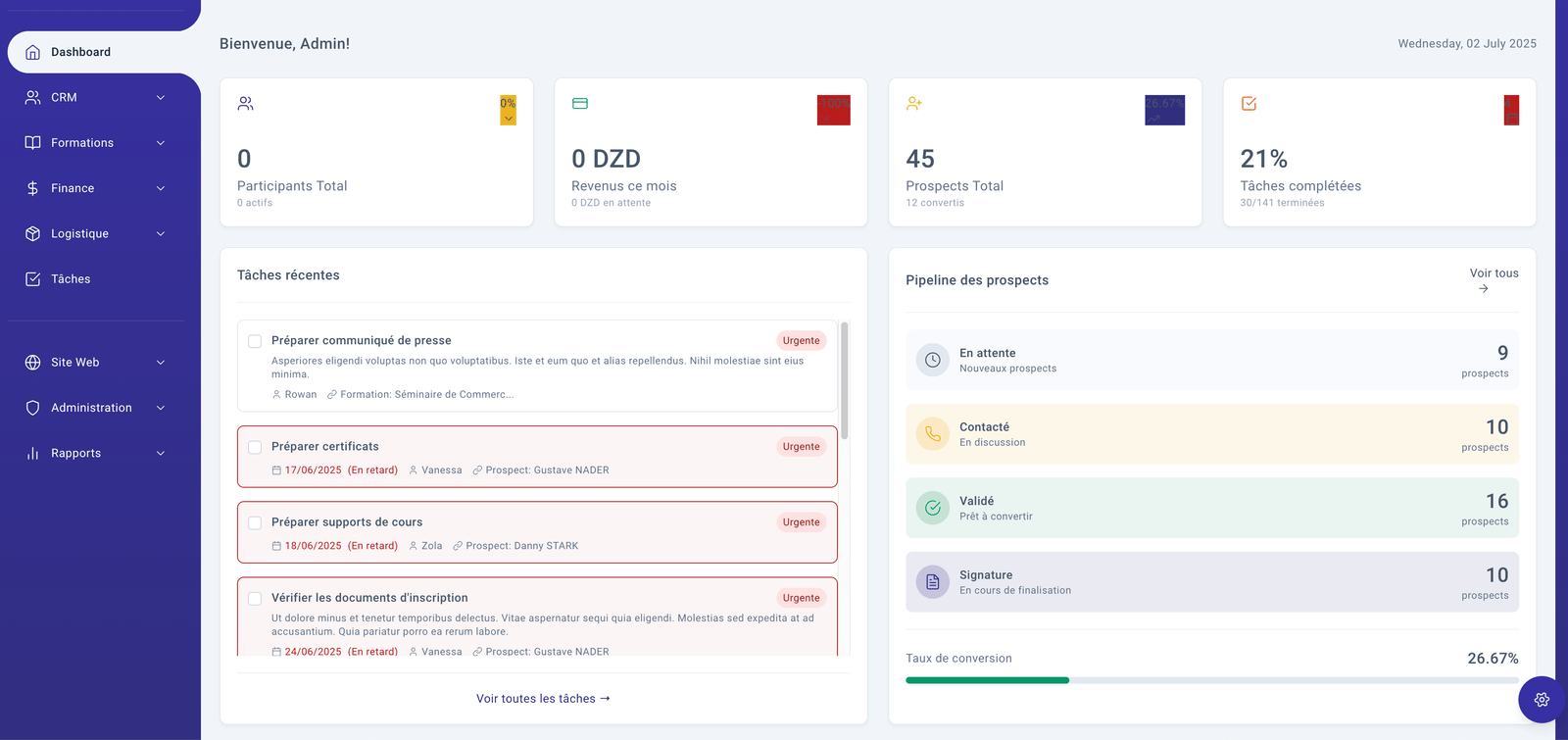Open the Tâches sidebar item

pyautogui.click(x=71, y=279)
